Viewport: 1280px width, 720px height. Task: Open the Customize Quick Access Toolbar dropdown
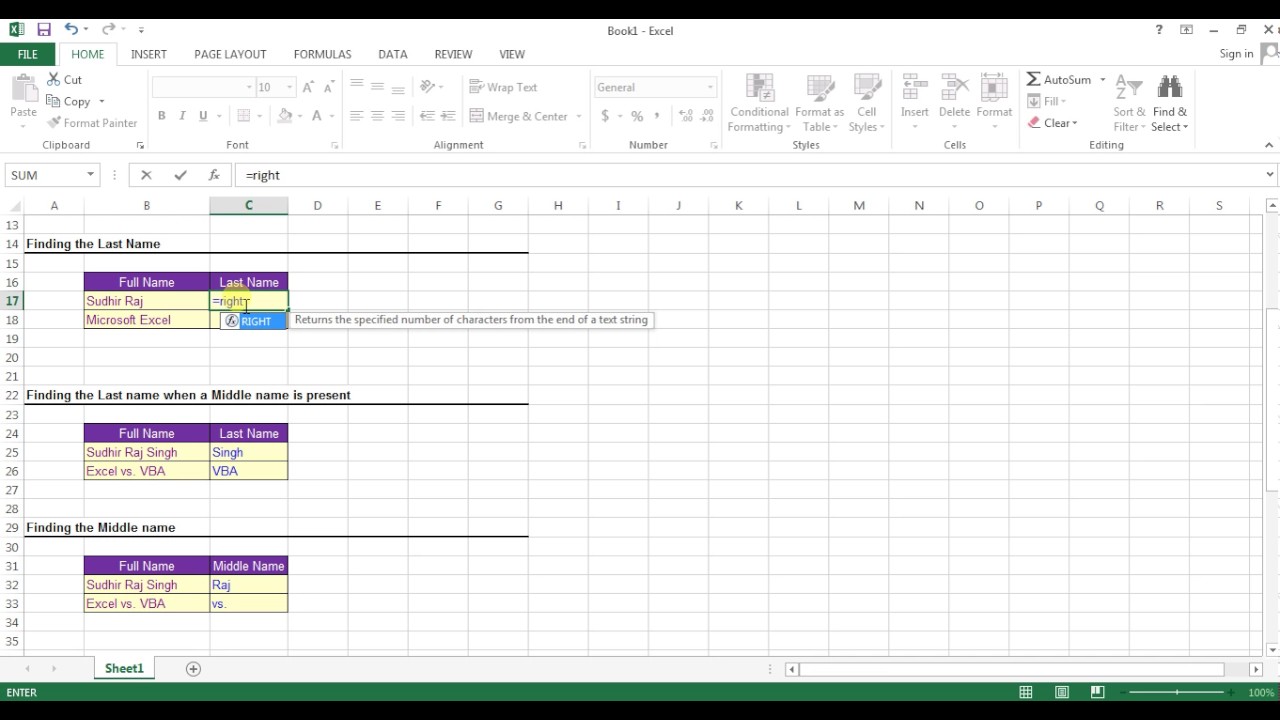point(141,30)
